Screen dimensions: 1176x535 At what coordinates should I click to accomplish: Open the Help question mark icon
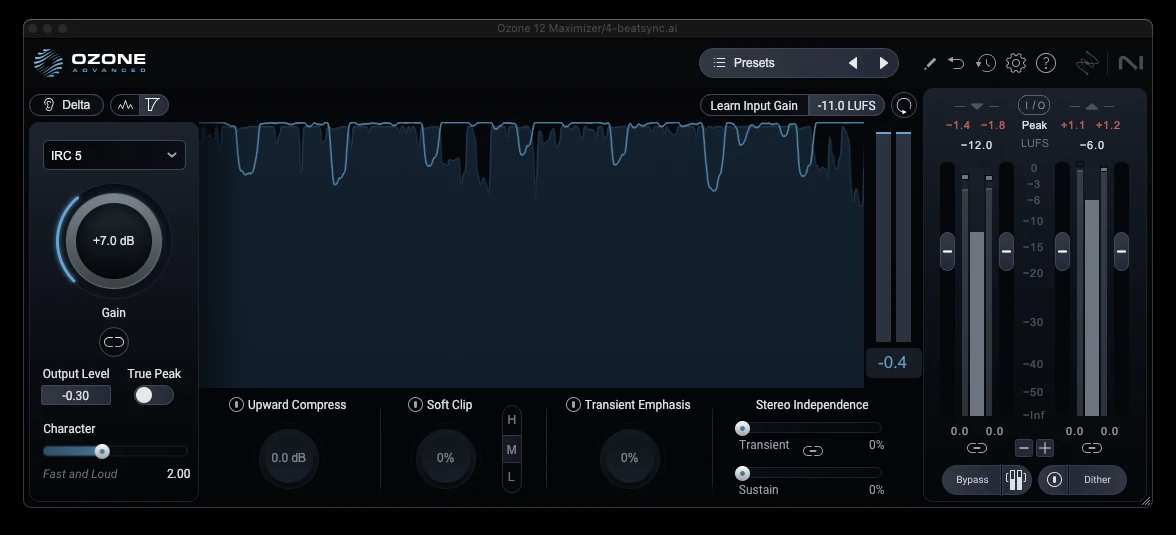point(1046,63)
